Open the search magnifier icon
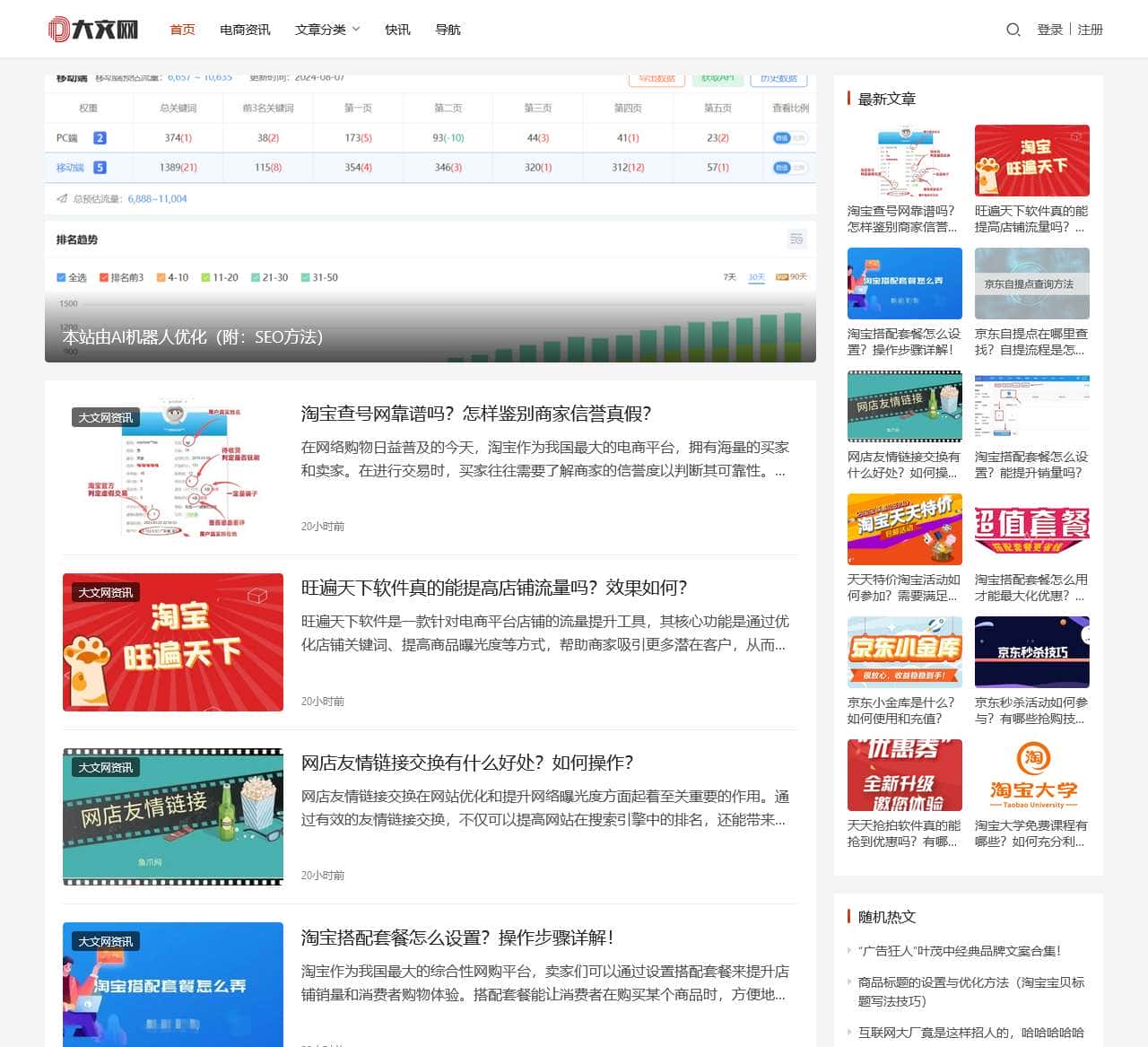The width and height of the screenshot is (1148, 1047). click(1013, 30)
